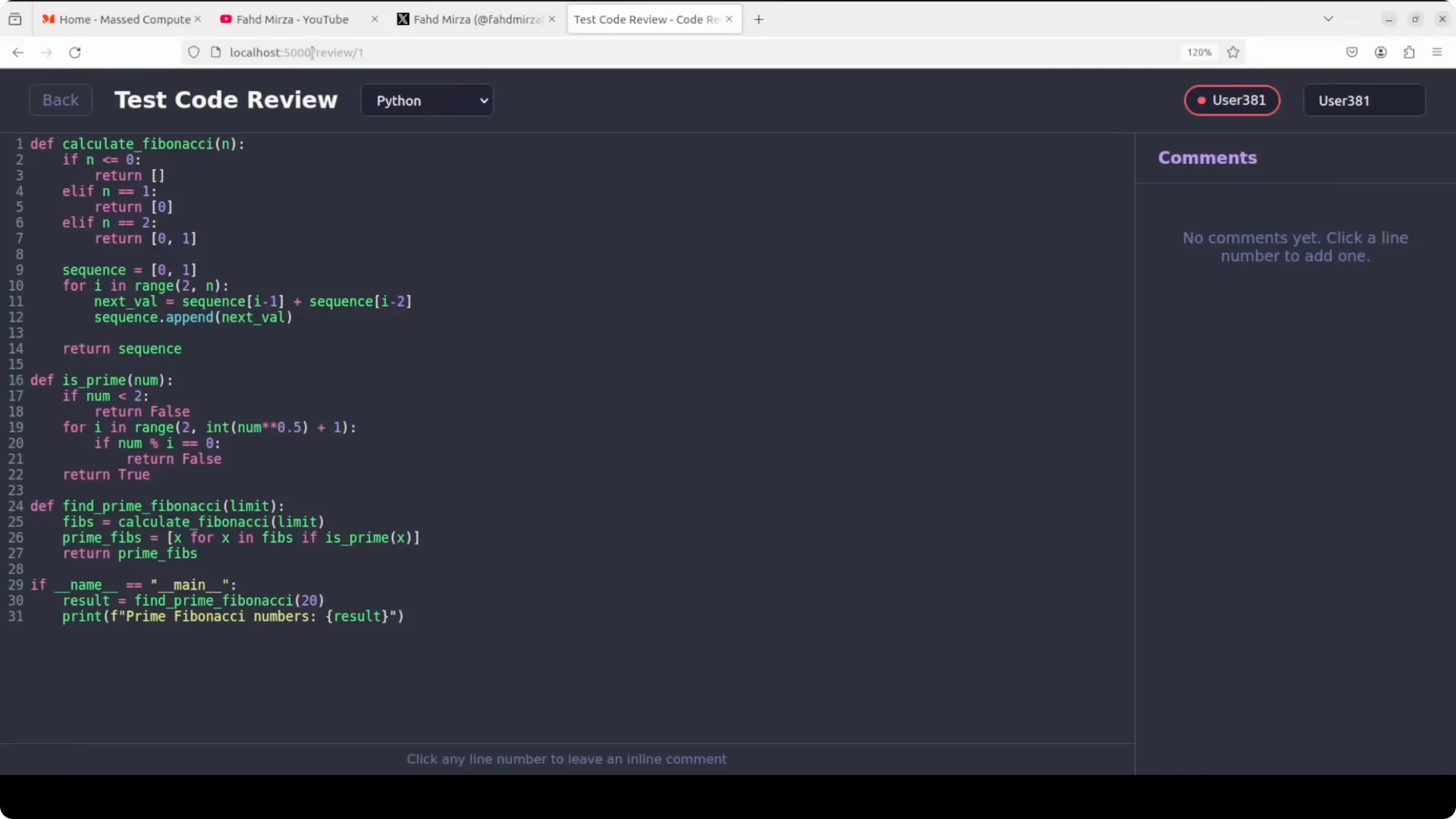
Task: Click the Test Code Review title
Action: pos(226,100)
